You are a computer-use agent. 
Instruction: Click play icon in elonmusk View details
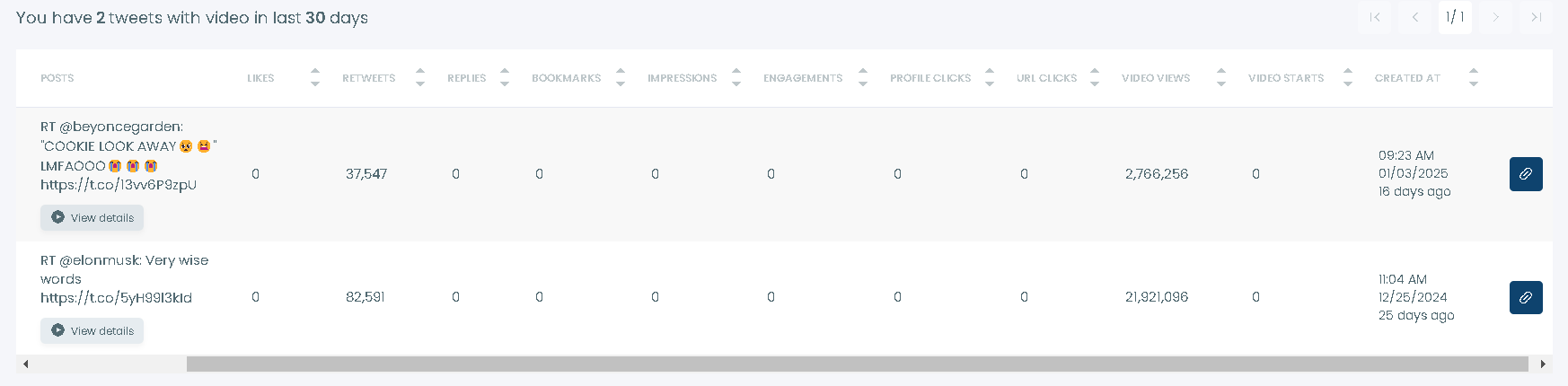click(57, 330)
